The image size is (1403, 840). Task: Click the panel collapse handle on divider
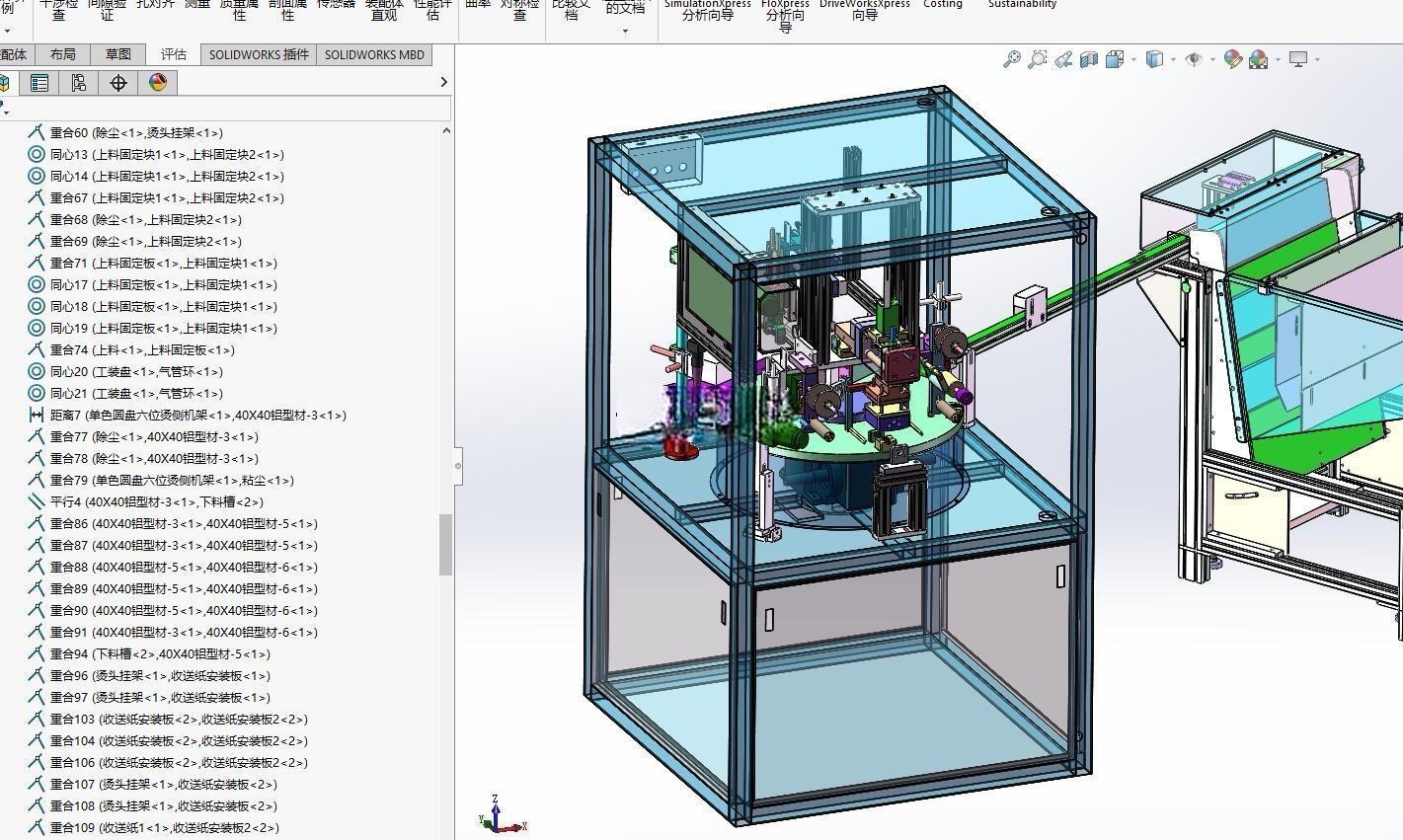(x=457, y=465)
